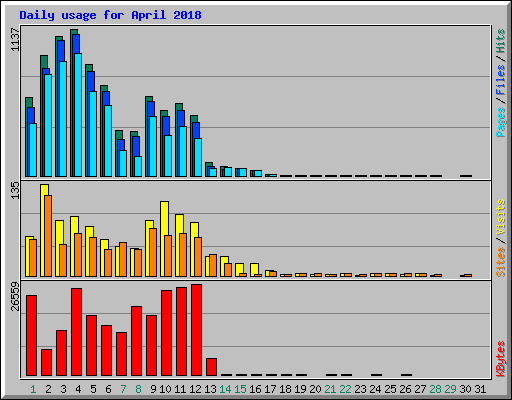Click the 26559 KBytes axis value
This screenshot has width=512, height=400.
15,296
